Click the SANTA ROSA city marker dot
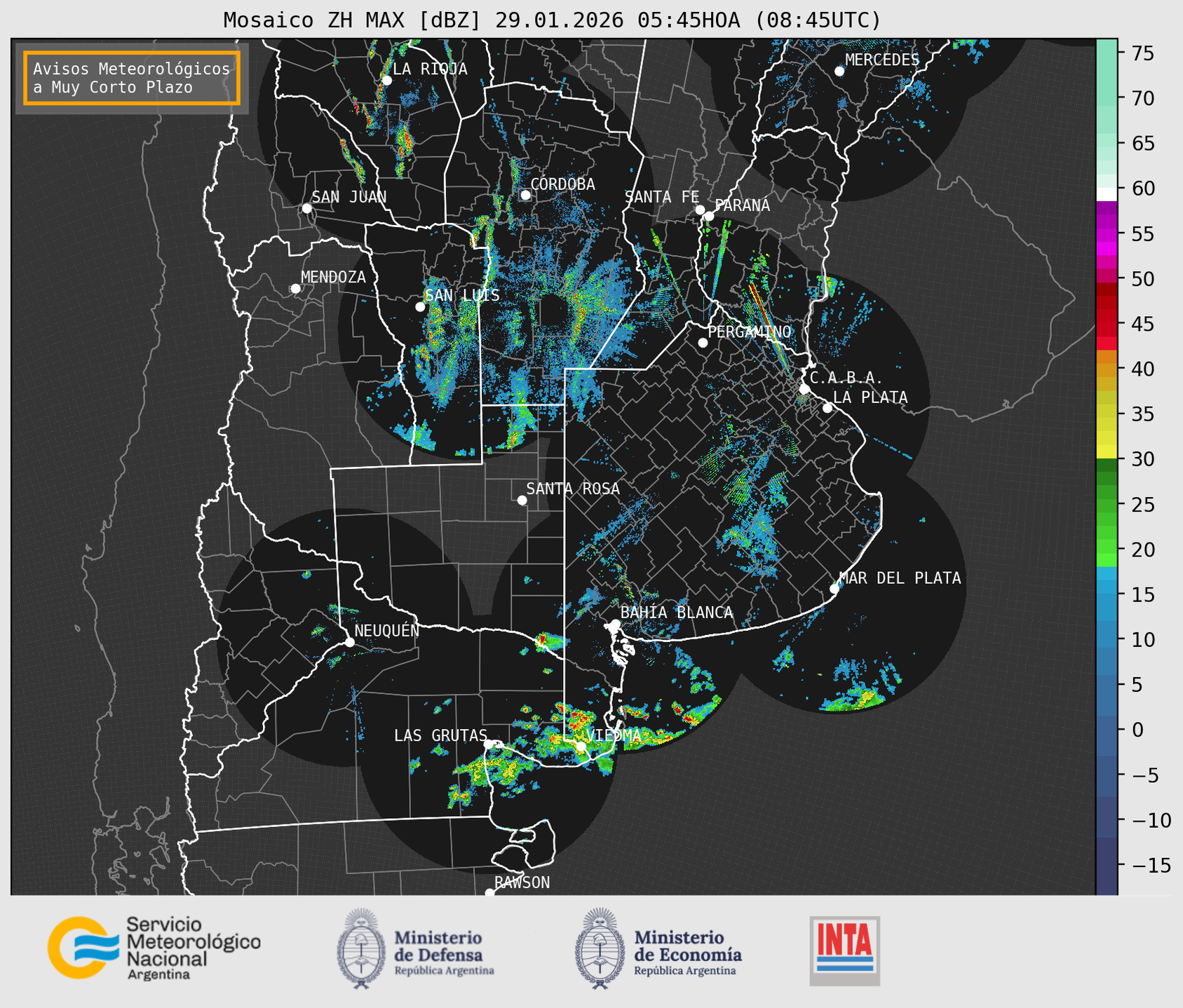Viewport: 1183px width, 1008px height. coord(522,500)
